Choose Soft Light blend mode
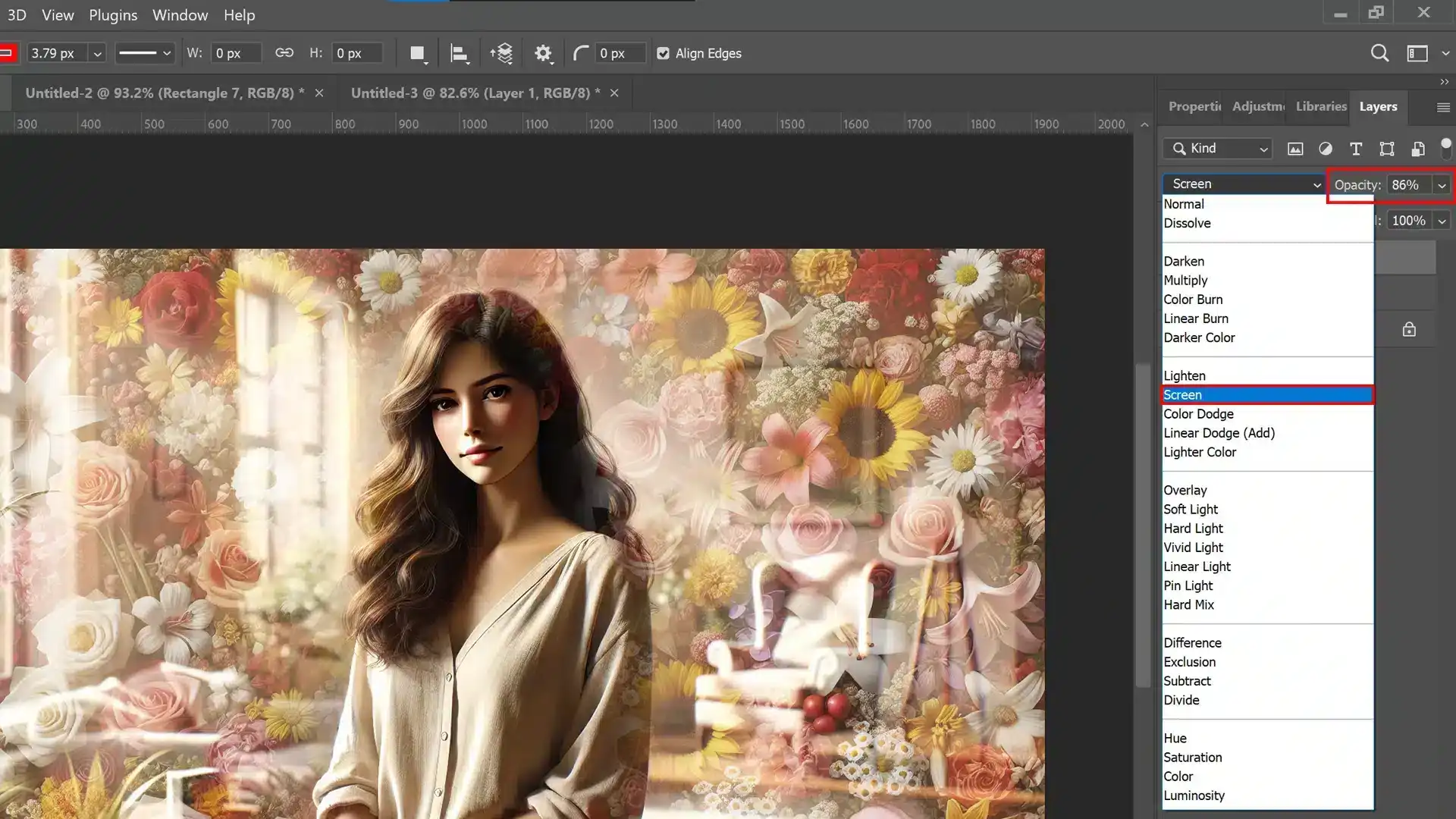The width and height of the screenshot is (1456, 819). 1268,509
